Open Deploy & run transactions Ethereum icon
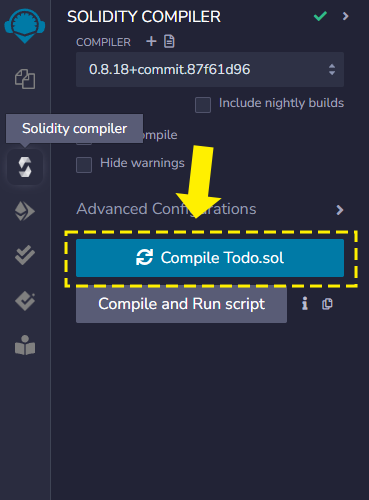 pos(25,211)
